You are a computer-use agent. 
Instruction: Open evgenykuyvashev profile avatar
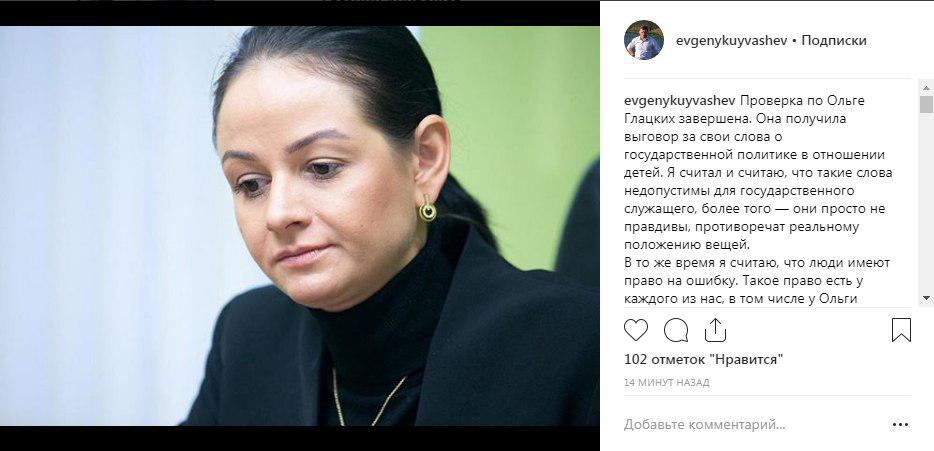[643, 40]
